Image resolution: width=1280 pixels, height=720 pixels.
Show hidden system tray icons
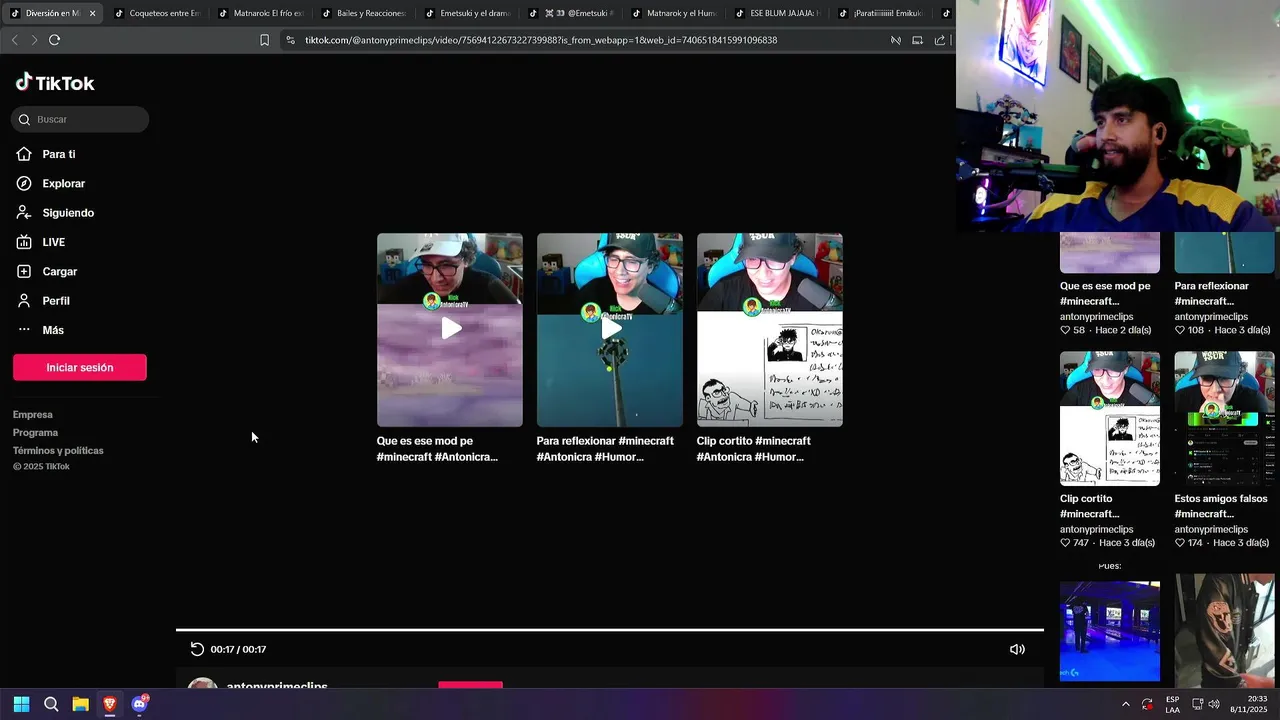(1126, 704)
